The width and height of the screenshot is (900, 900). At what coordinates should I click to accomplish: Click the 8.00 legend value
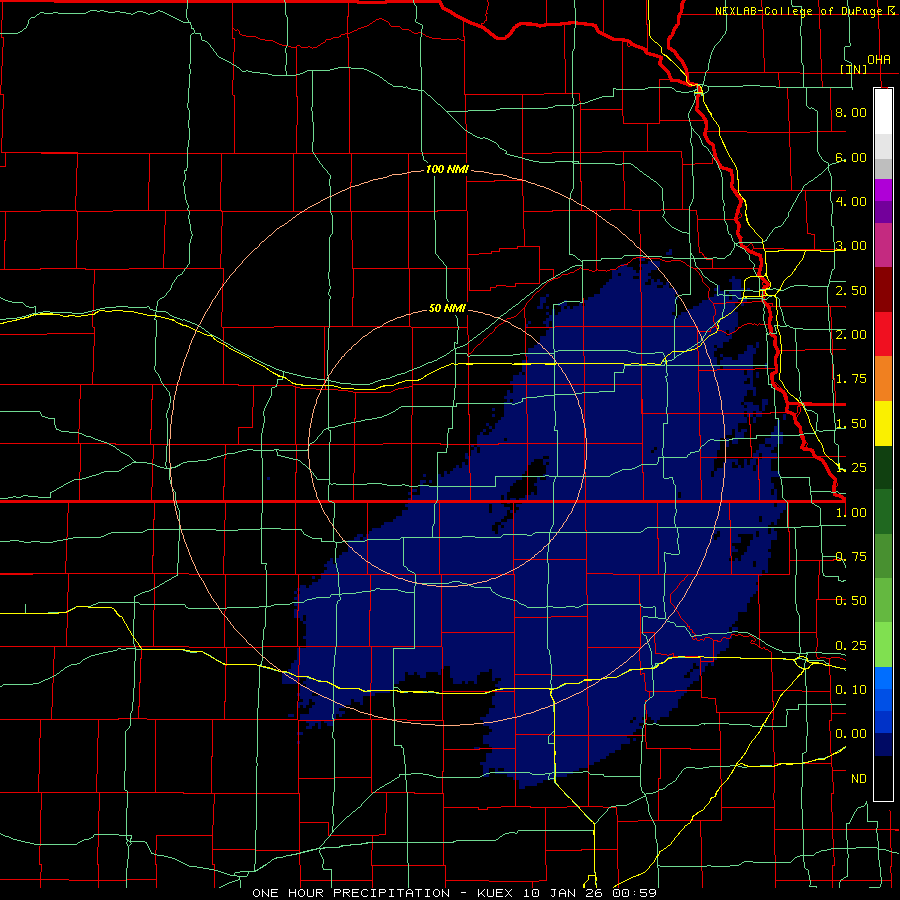click(851, 112)
